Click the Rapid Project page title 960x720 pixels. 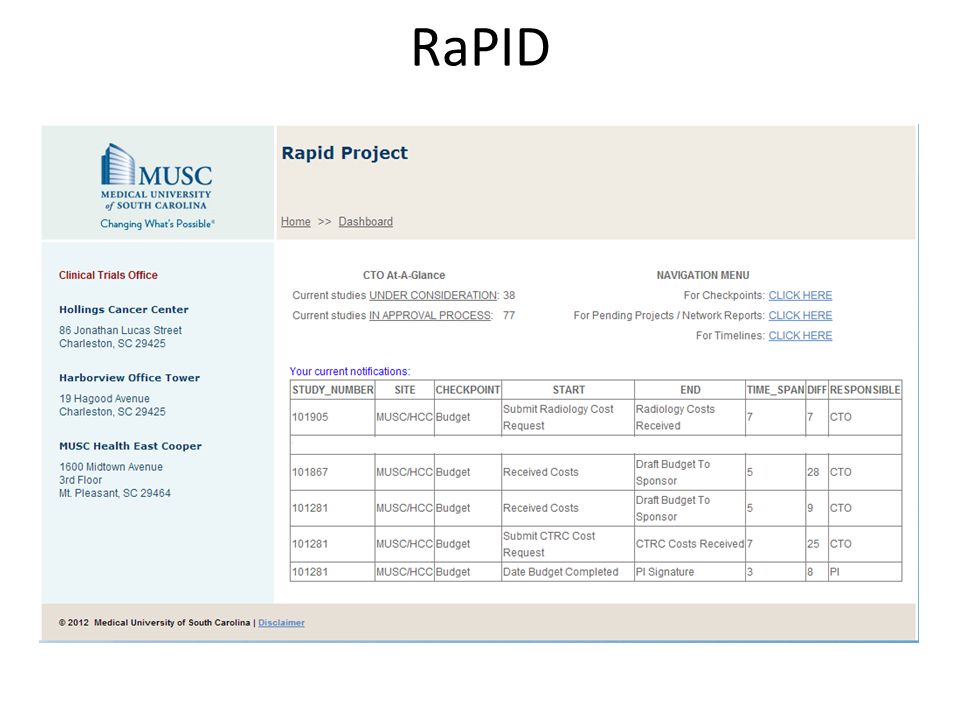345,153
